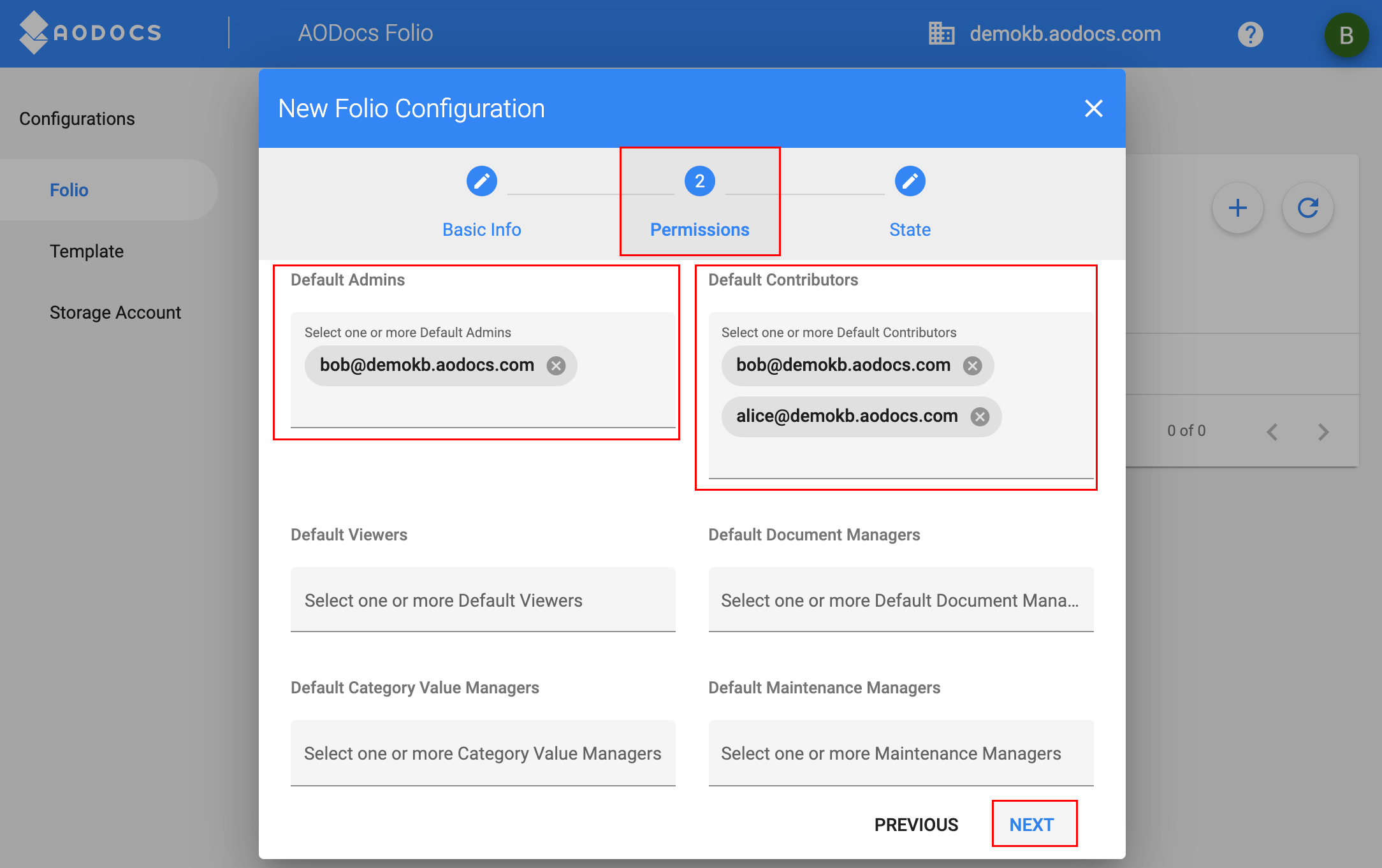Open Storage Account in the sidebar
1382x868 pixels.
click(x=115, y=312)
